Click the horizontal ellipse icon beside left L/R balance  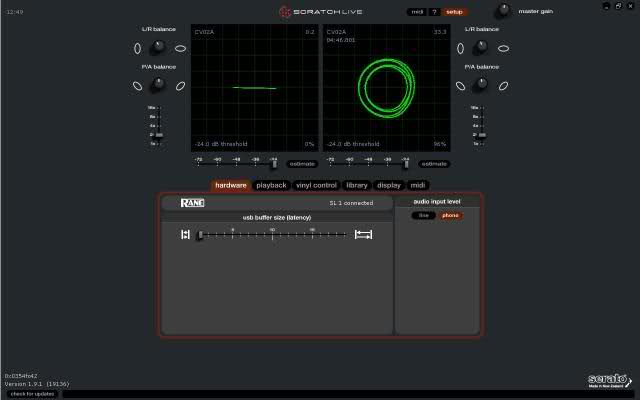(x=180, y=49)
